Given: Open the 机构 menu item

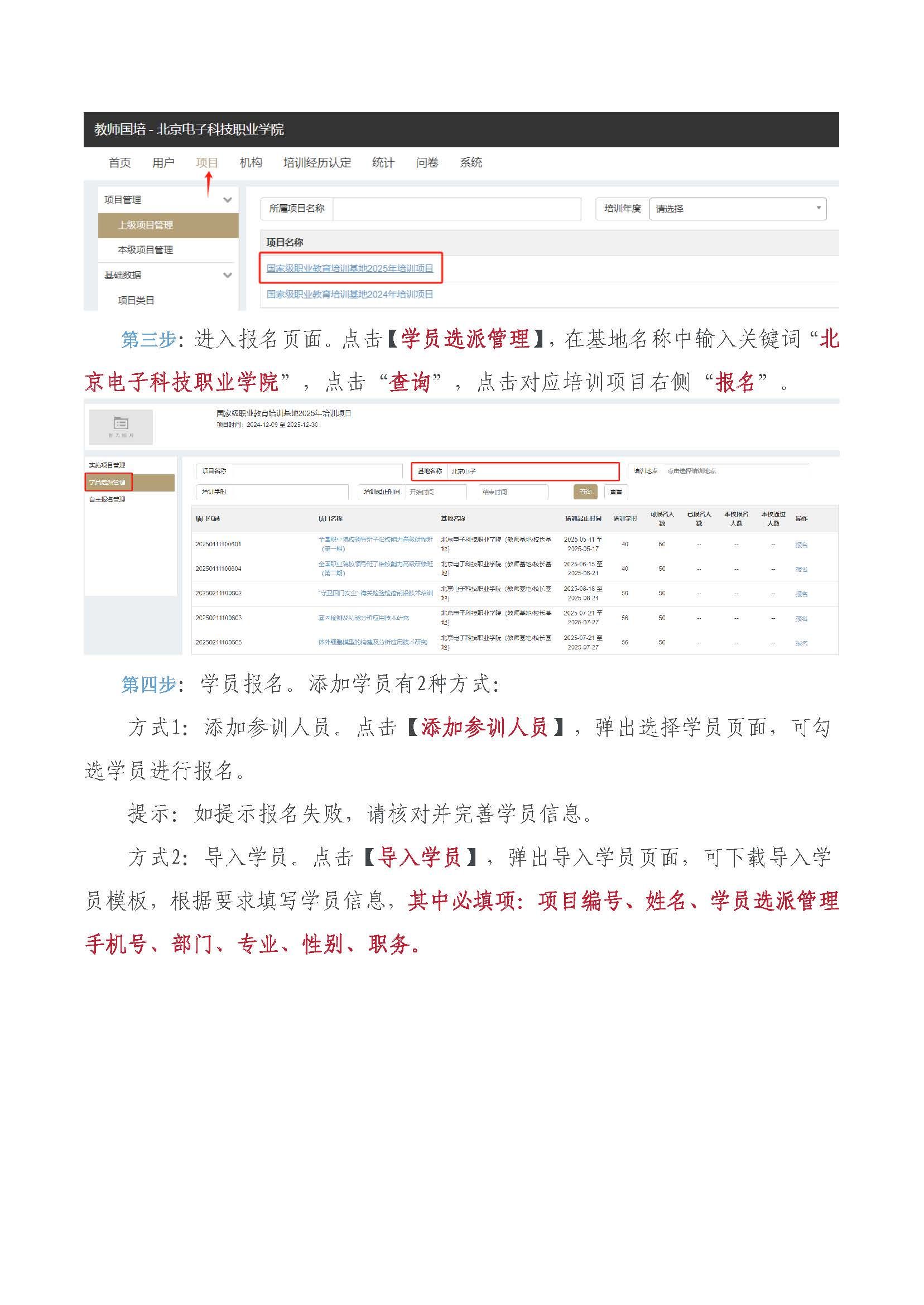Looking at the screenshot, I should pyautogui.click(x=251, y=163).
